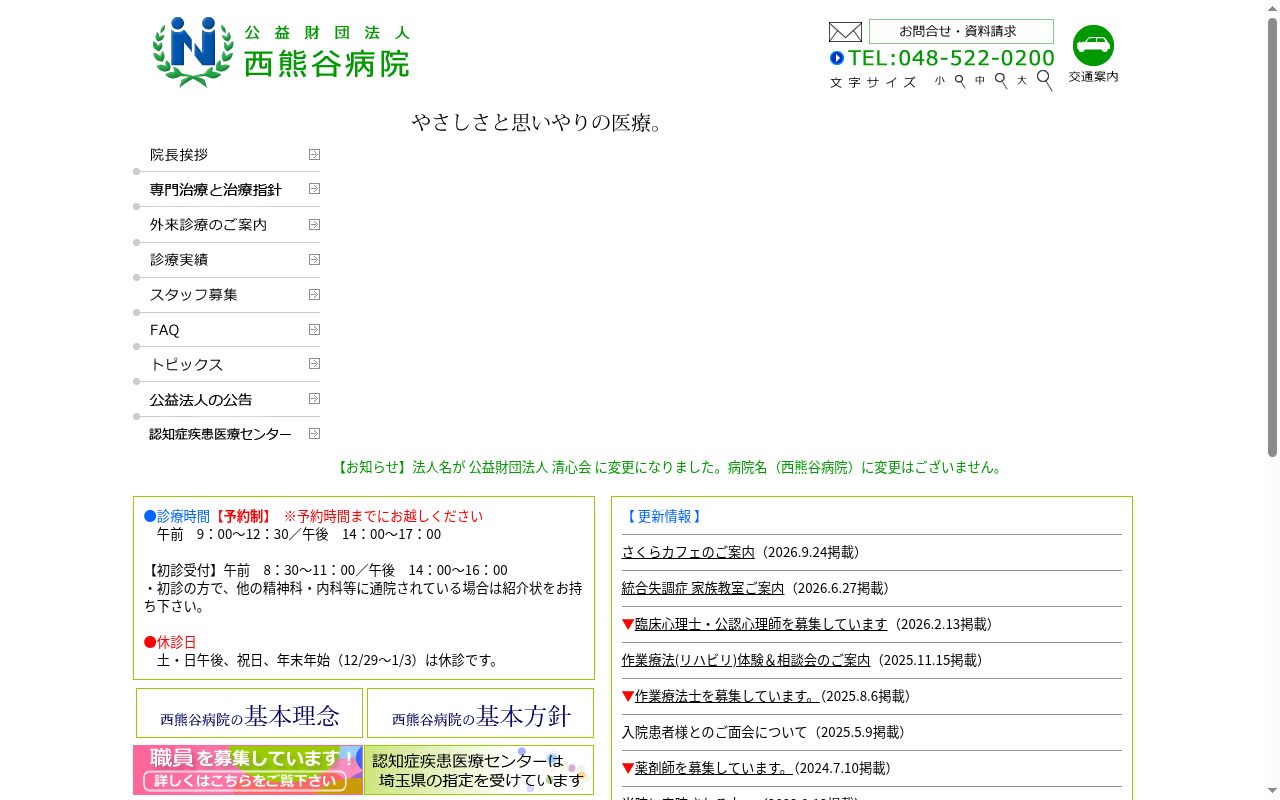Click arrow icon next to 認知症疾患医療センター
This screenshot has height=800, width=1280.
314,433
